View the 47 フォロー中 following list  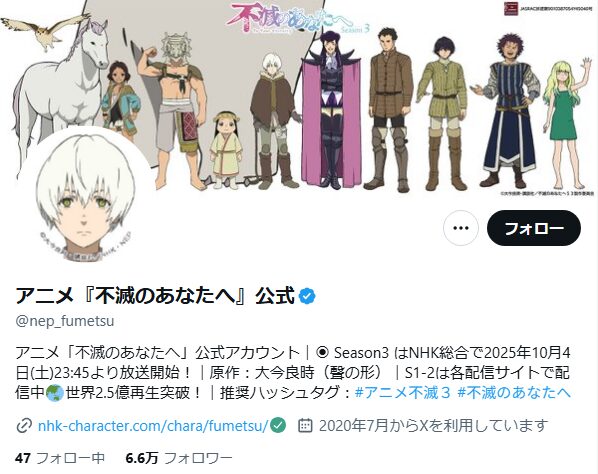(x=60, y=458)
